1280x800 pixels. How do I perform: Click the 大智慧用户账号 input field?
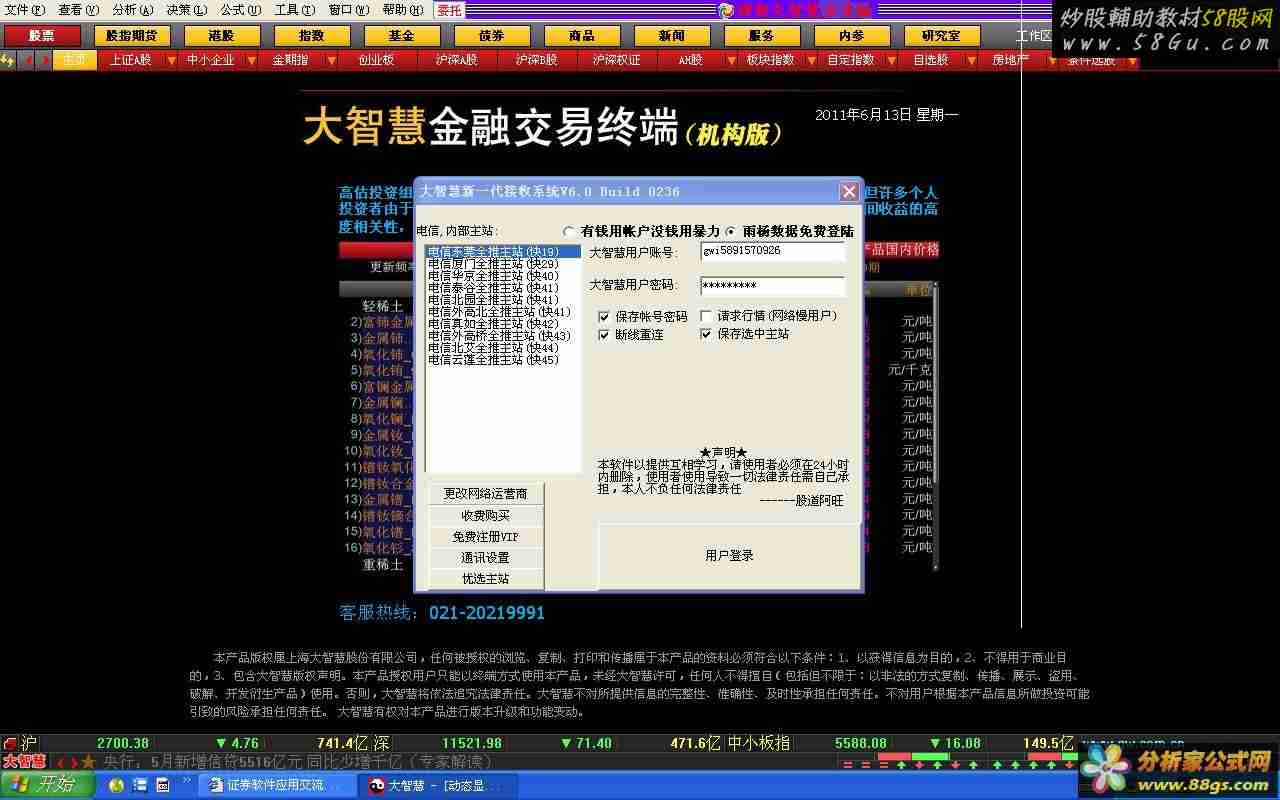[772, 251]
